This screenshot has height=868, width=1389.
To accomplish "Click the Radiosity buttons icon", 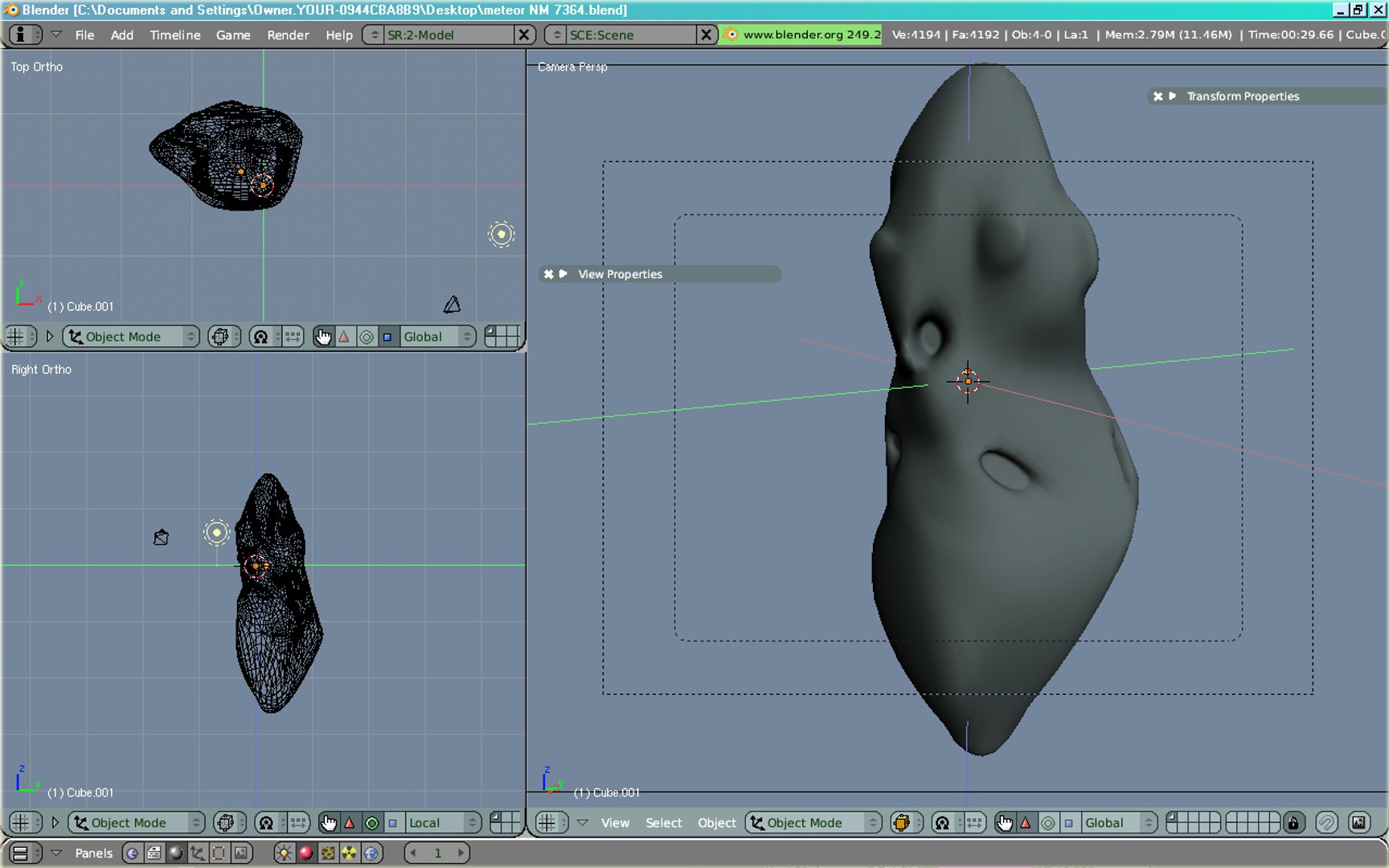I will point(350,853).
